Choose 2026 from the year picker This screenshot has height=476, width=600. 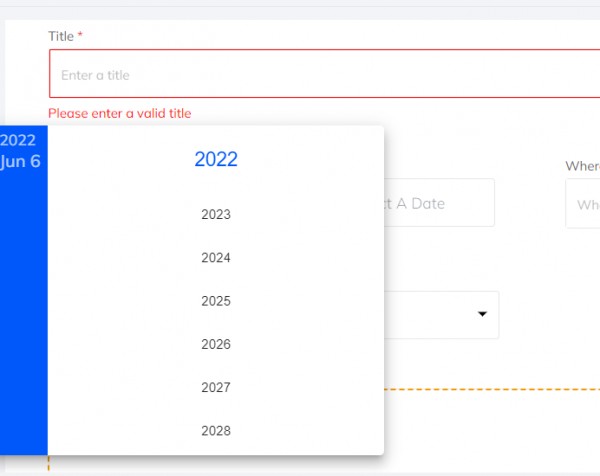pos(216,344)
